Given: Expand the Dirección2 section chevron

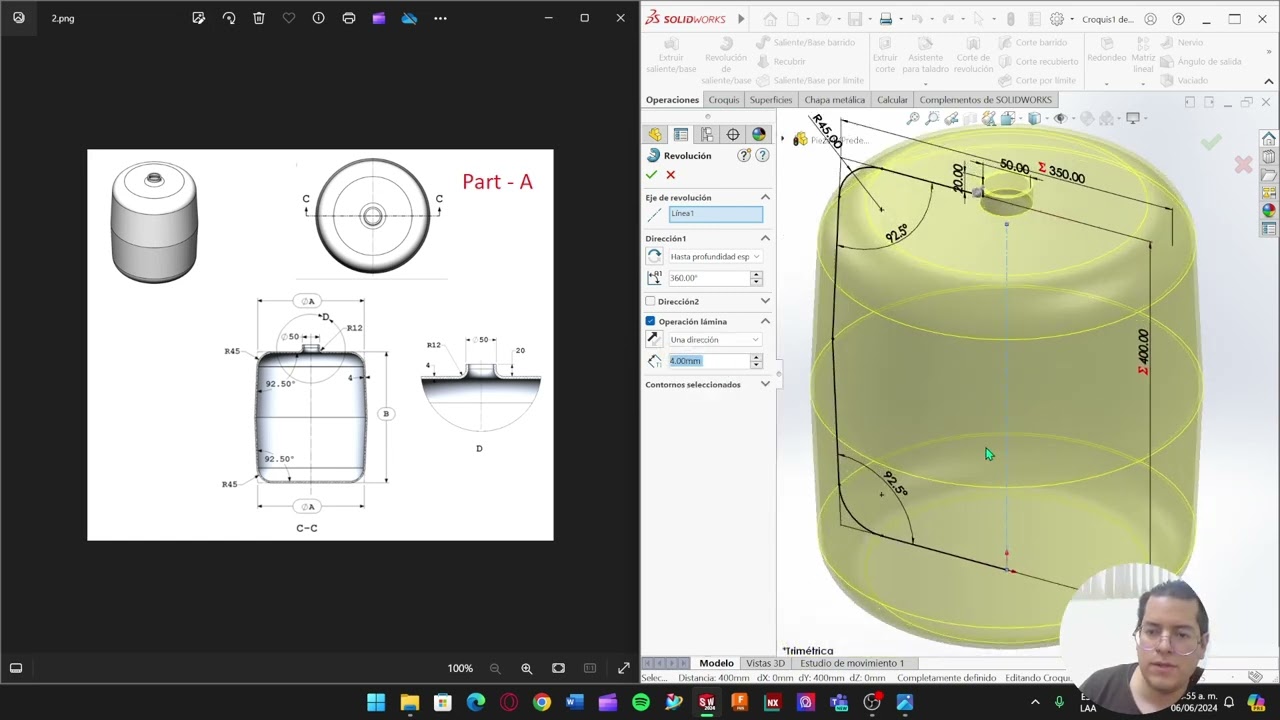Looking at the screenshot, I should click(x=765, y=301).
